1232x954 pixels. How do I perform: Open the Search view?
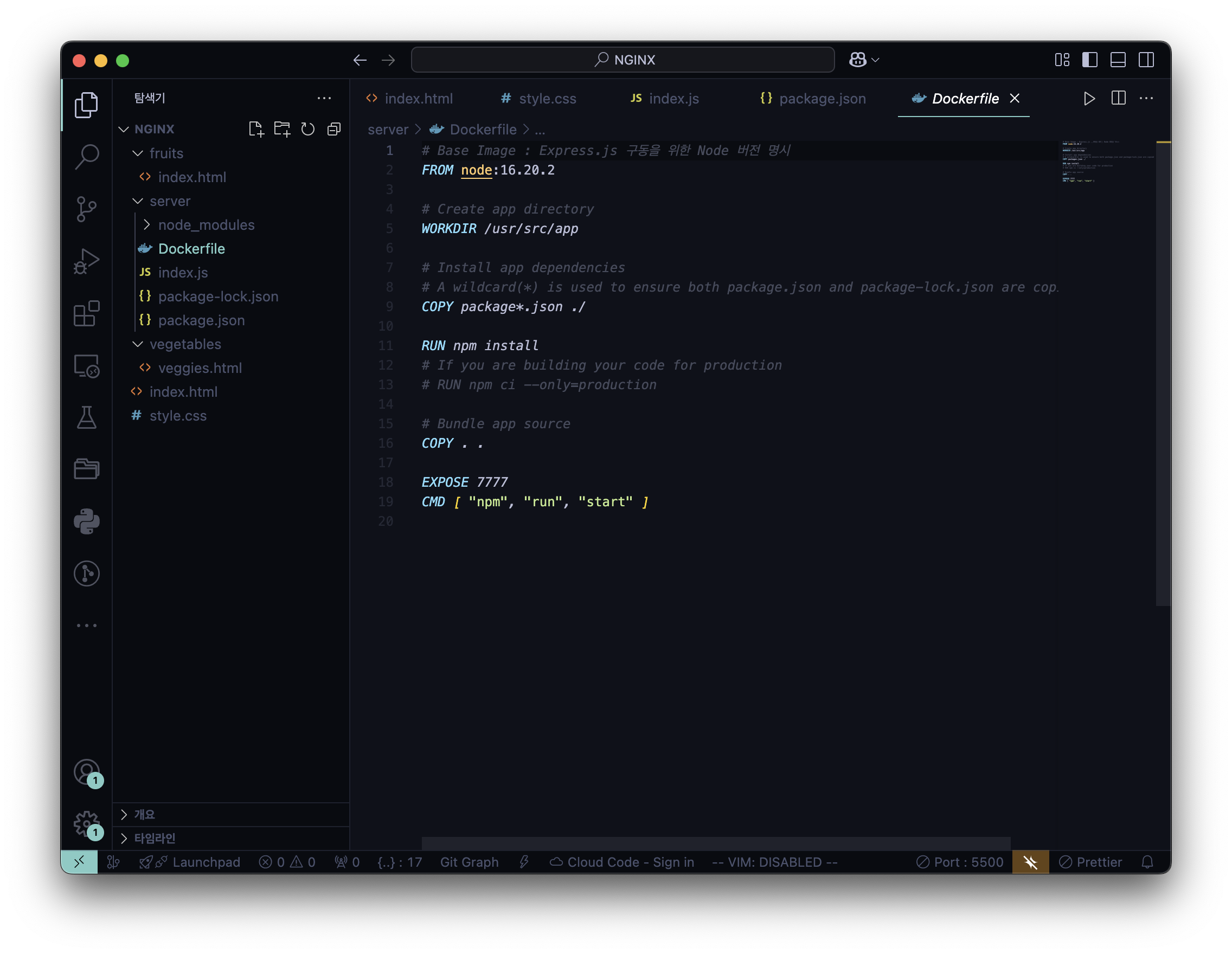(x=86, y=157)
